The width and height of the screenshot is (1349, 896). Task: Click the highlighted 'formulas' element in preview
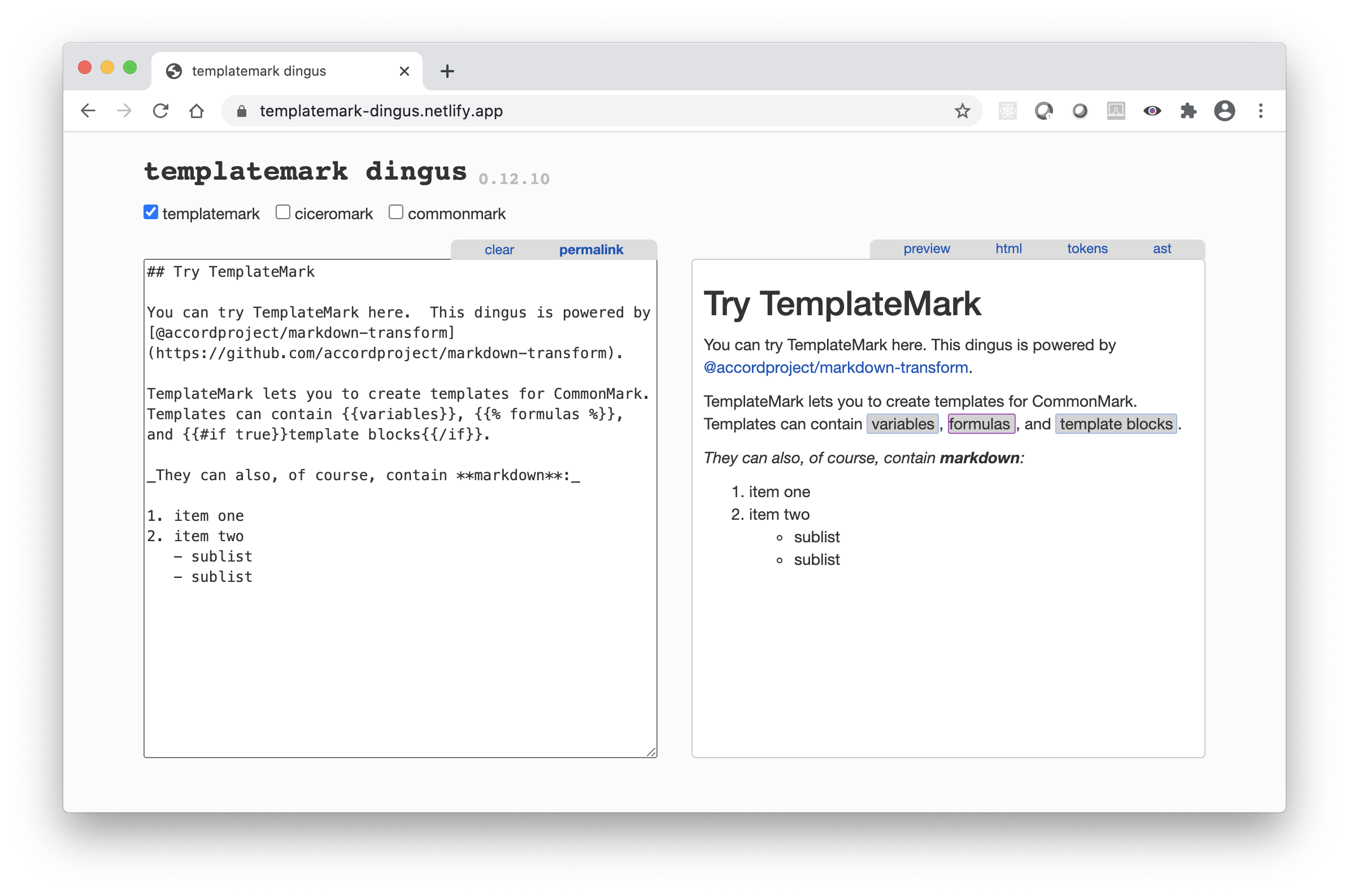point(981,424)
